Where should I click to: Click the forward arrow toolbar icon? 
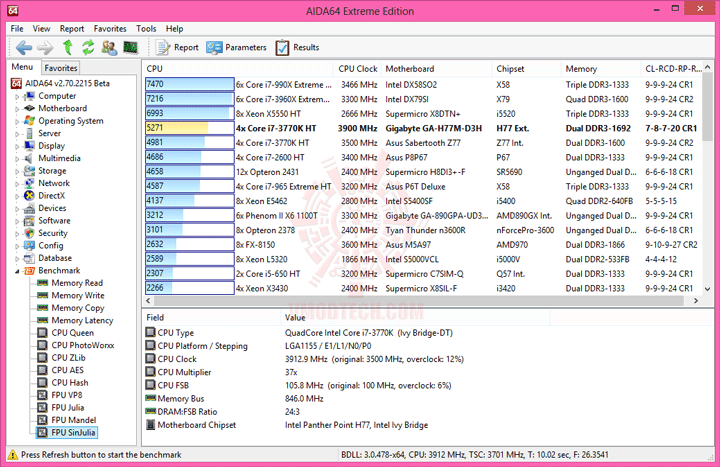[x=45, y=47]
